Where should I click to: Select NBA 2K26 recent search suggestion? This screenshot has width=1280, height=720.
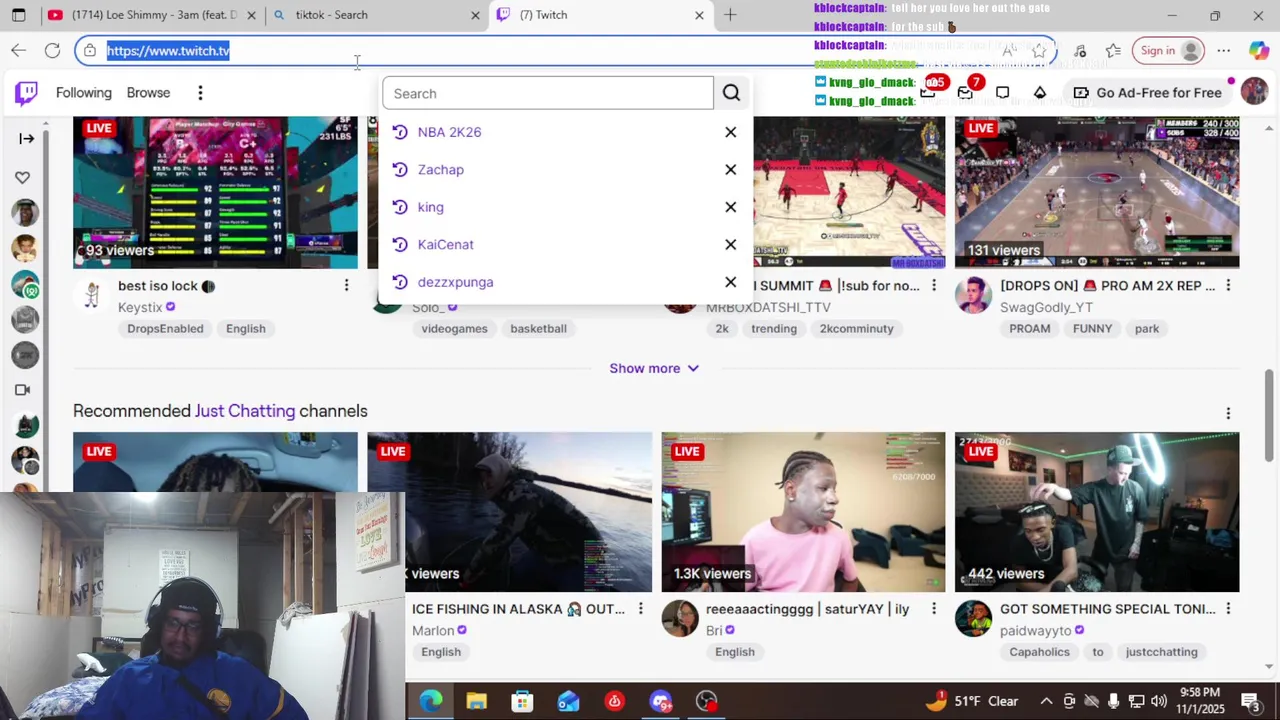[x=449, y=132]
